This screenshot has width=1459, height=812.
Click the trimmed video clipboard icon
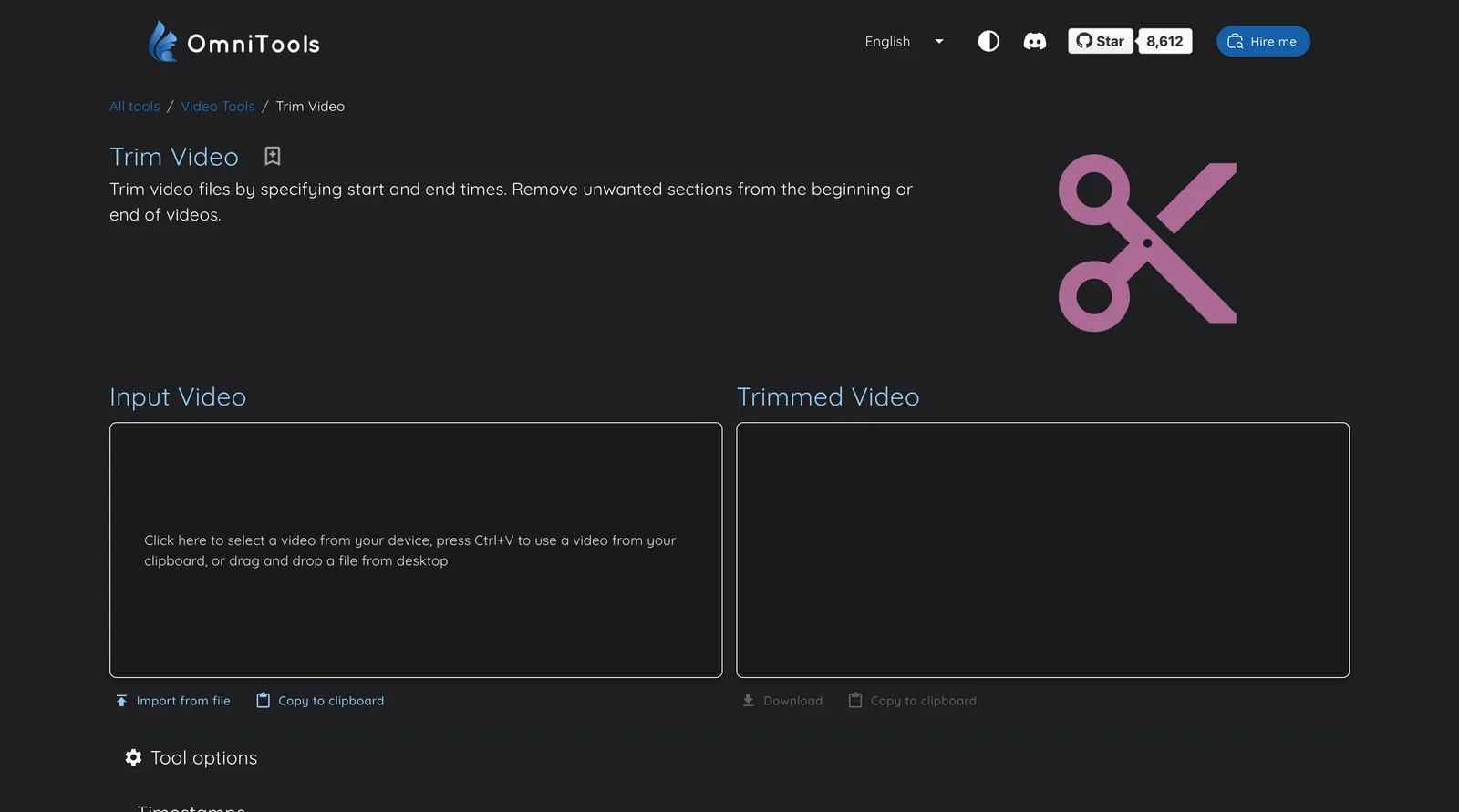(854, 701)
